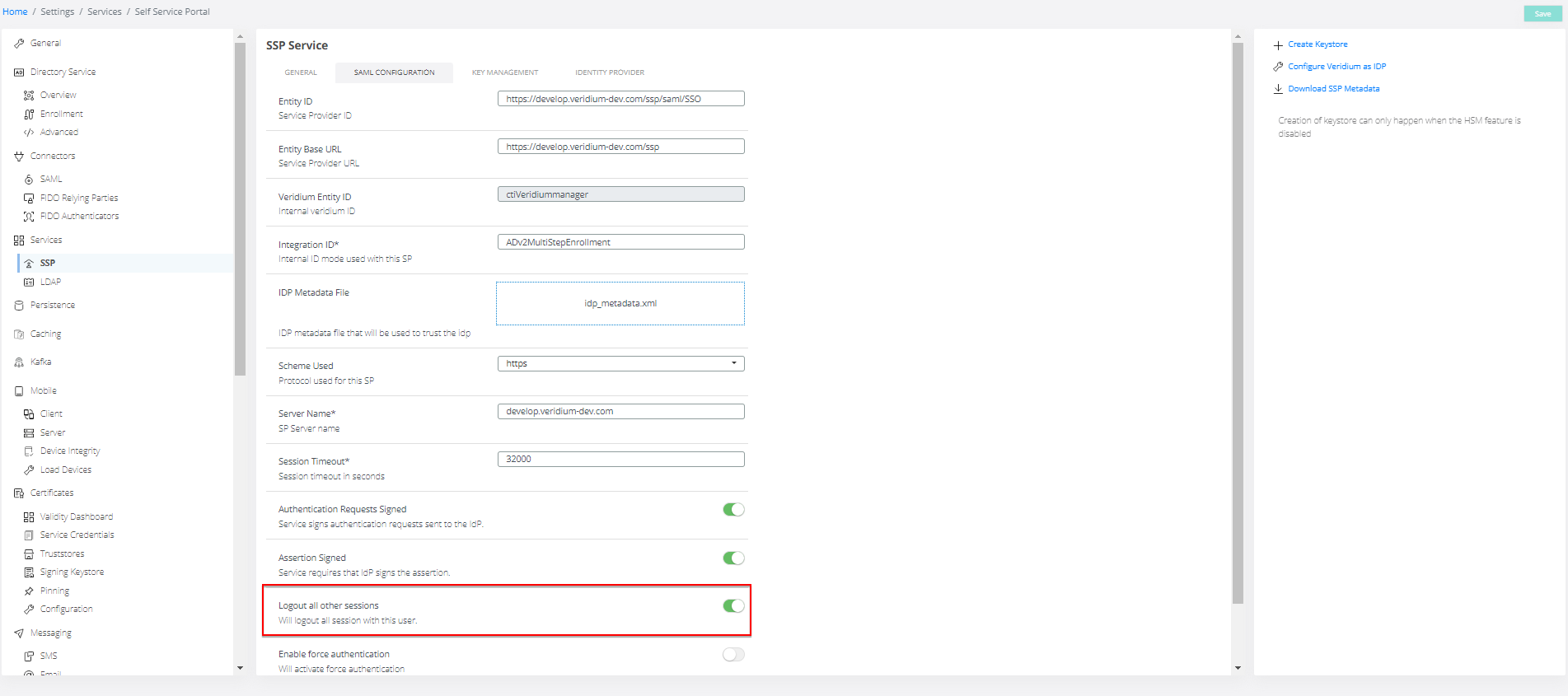Click the Kafka icon in sidebar

[x=19, y=362]
